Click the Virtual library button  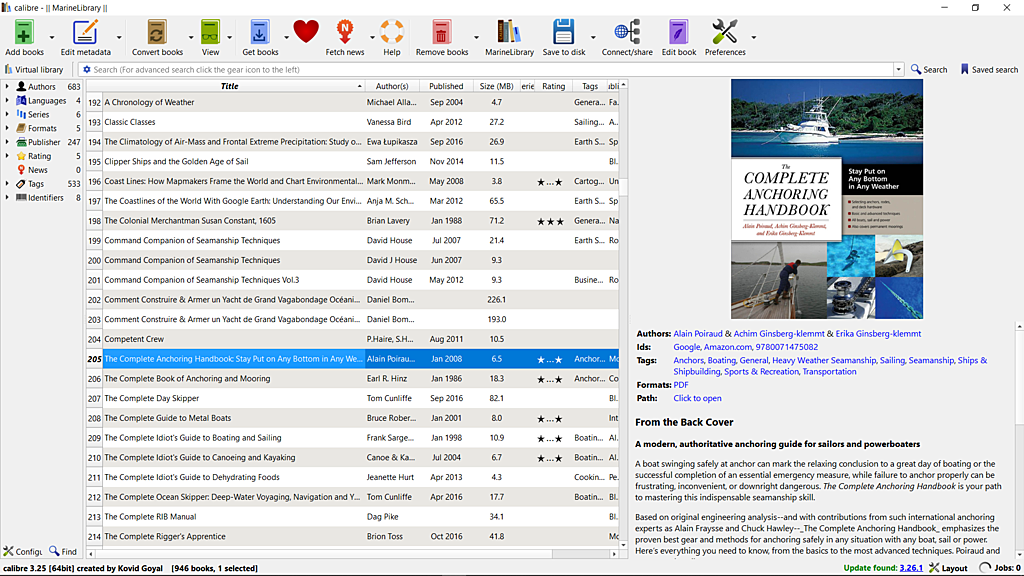(x=34, y=69)
